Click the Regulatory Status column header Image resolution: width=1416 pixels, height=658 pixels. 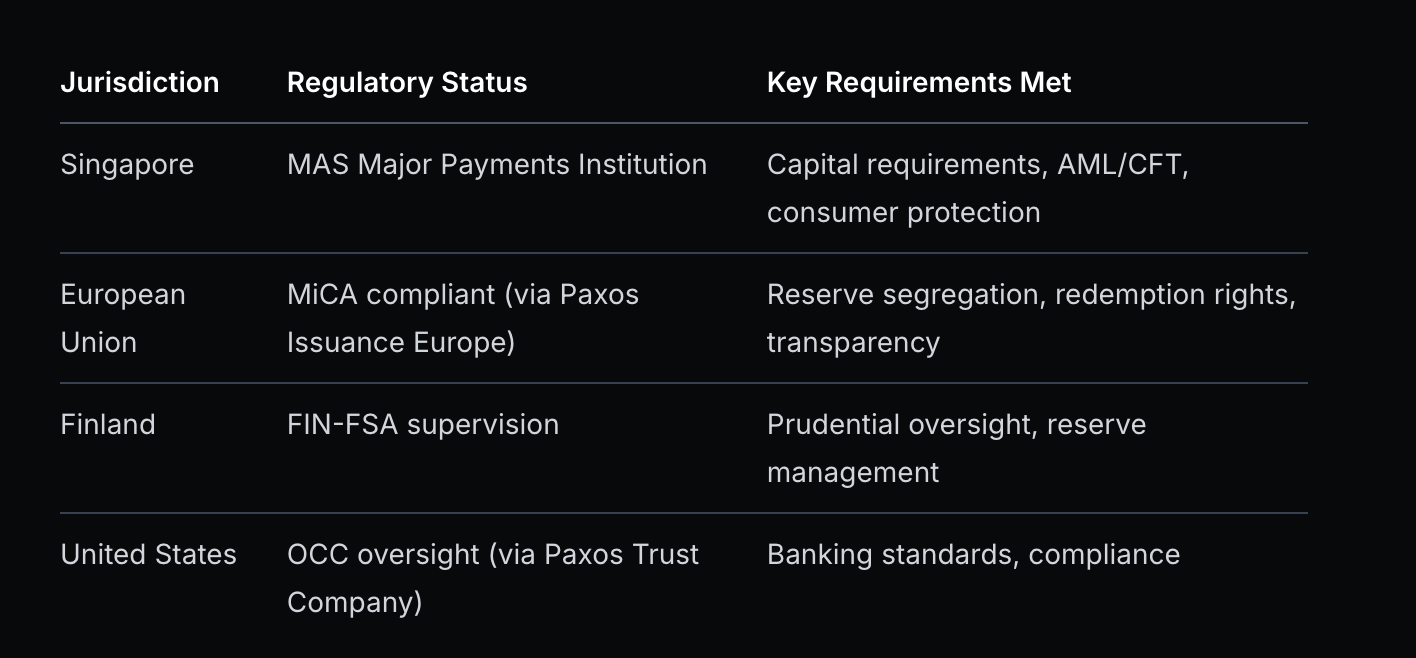[406, 82]
